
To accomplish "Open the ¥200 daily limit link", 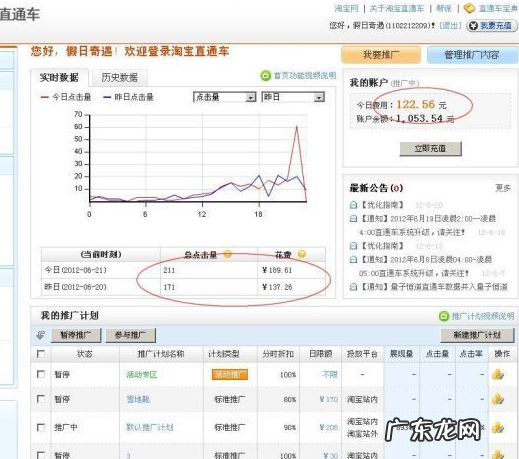I will (x=329, y=427).
